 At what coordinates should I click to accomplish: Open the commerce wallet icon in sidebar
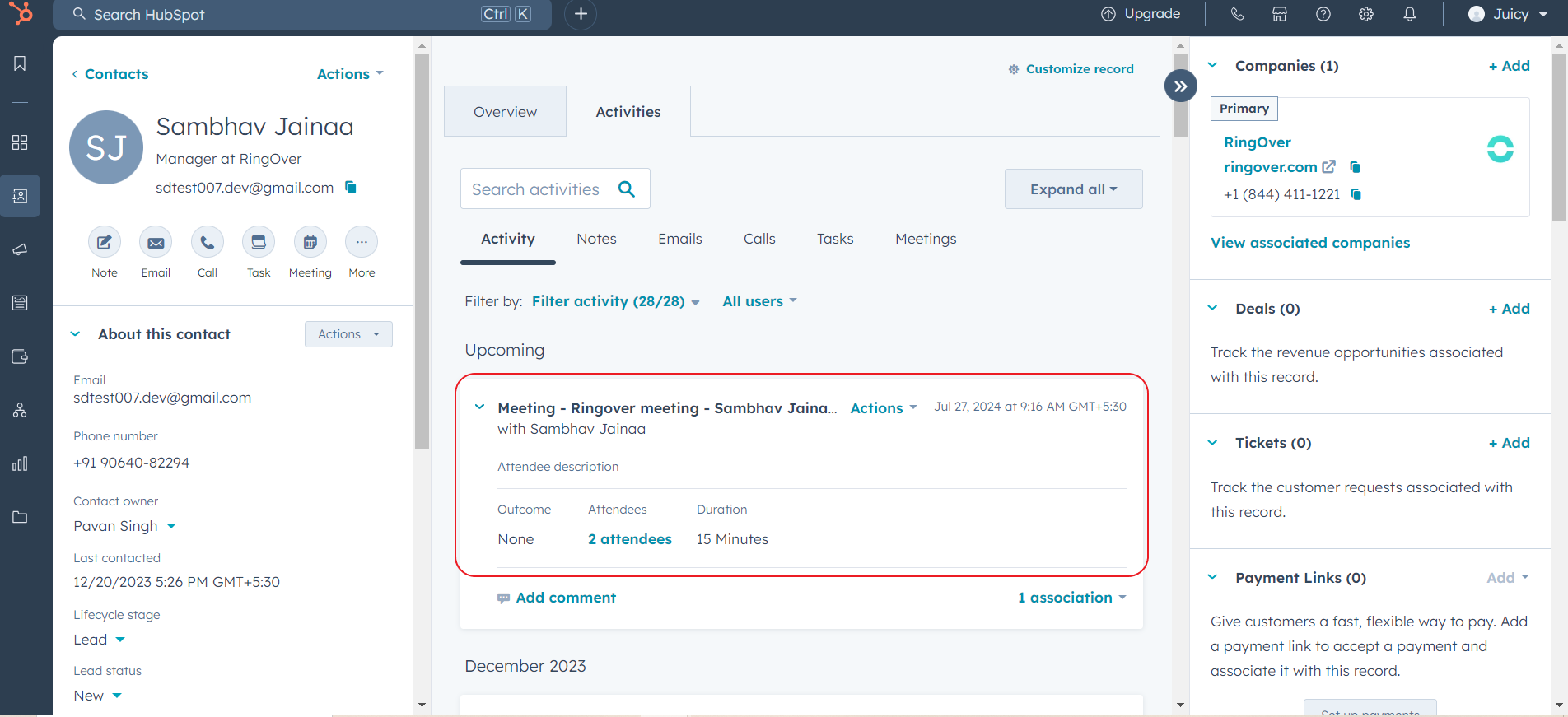coord(20,356)
